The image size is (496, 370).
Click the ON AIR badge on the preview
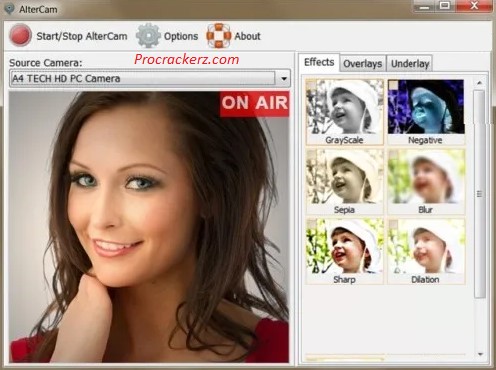click(254, 103)
